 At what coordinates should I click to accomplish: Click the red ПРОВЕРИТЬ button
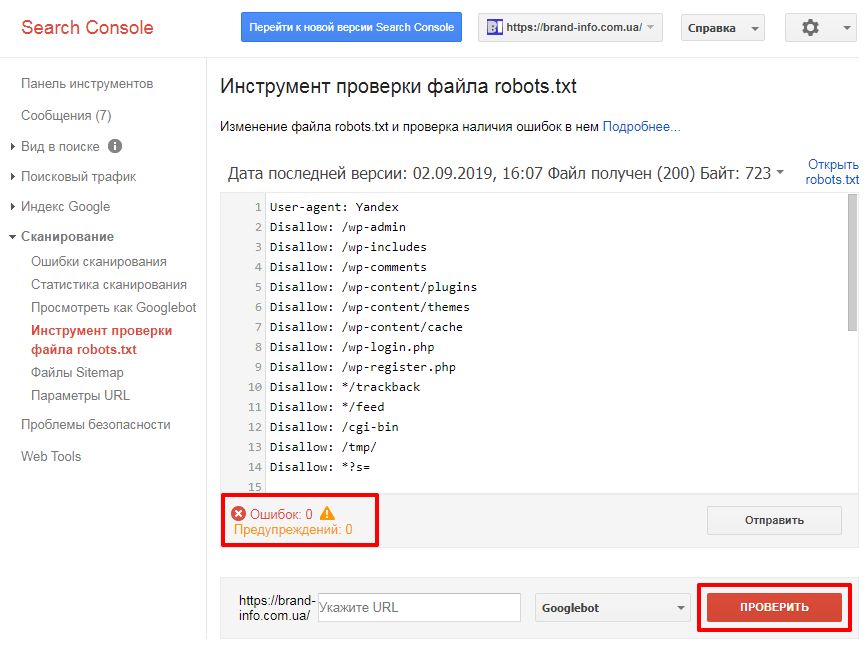(x=774, y=607)
